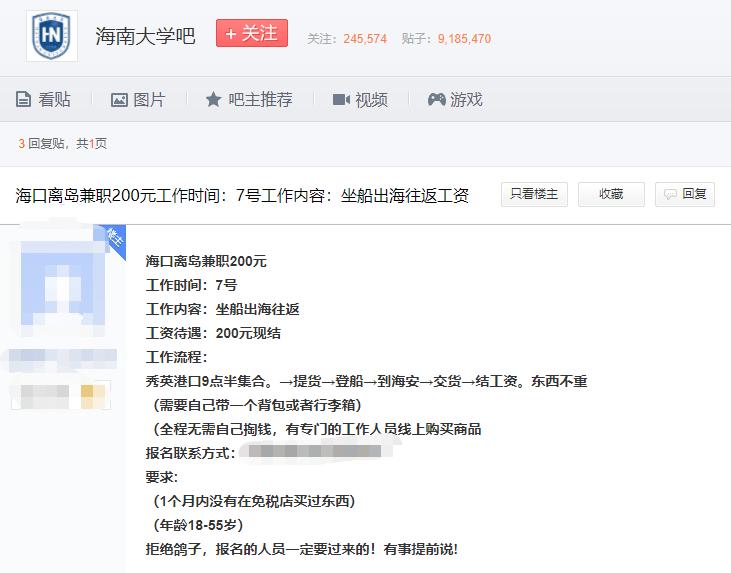Open the Hainan University forum logo
This screenshot has height=573, width=731.
pyautogui.click(x=52, y=36)
